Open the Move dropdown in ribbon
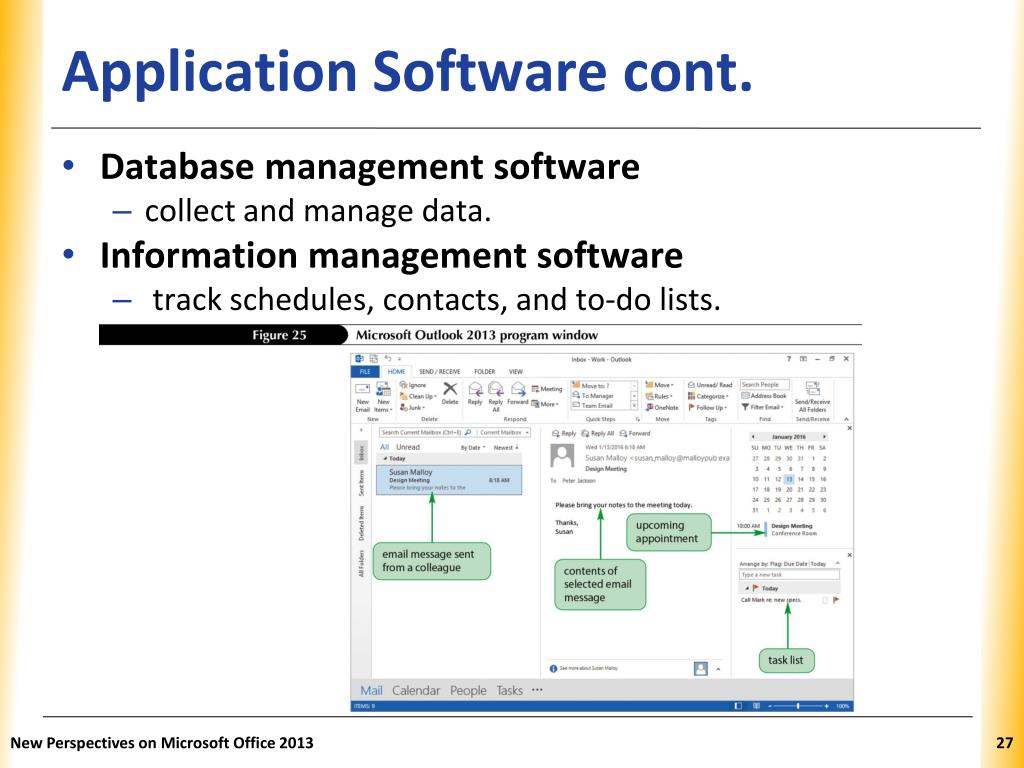Screen dimensions: 1024x768 pos(660,385)
